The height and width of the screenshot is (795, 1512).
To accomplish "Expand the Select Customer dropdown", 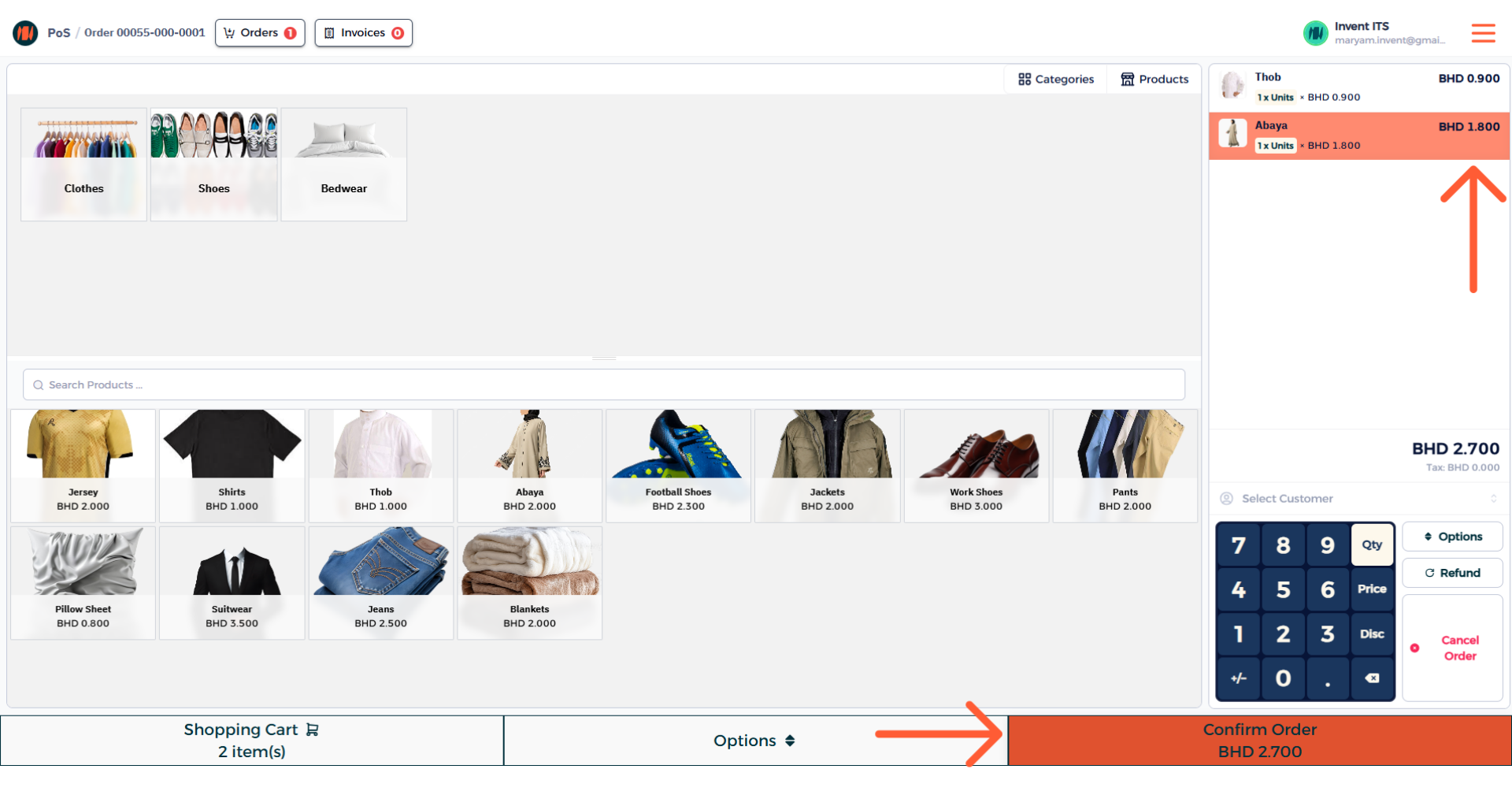I will click(x=1359, y=499).
